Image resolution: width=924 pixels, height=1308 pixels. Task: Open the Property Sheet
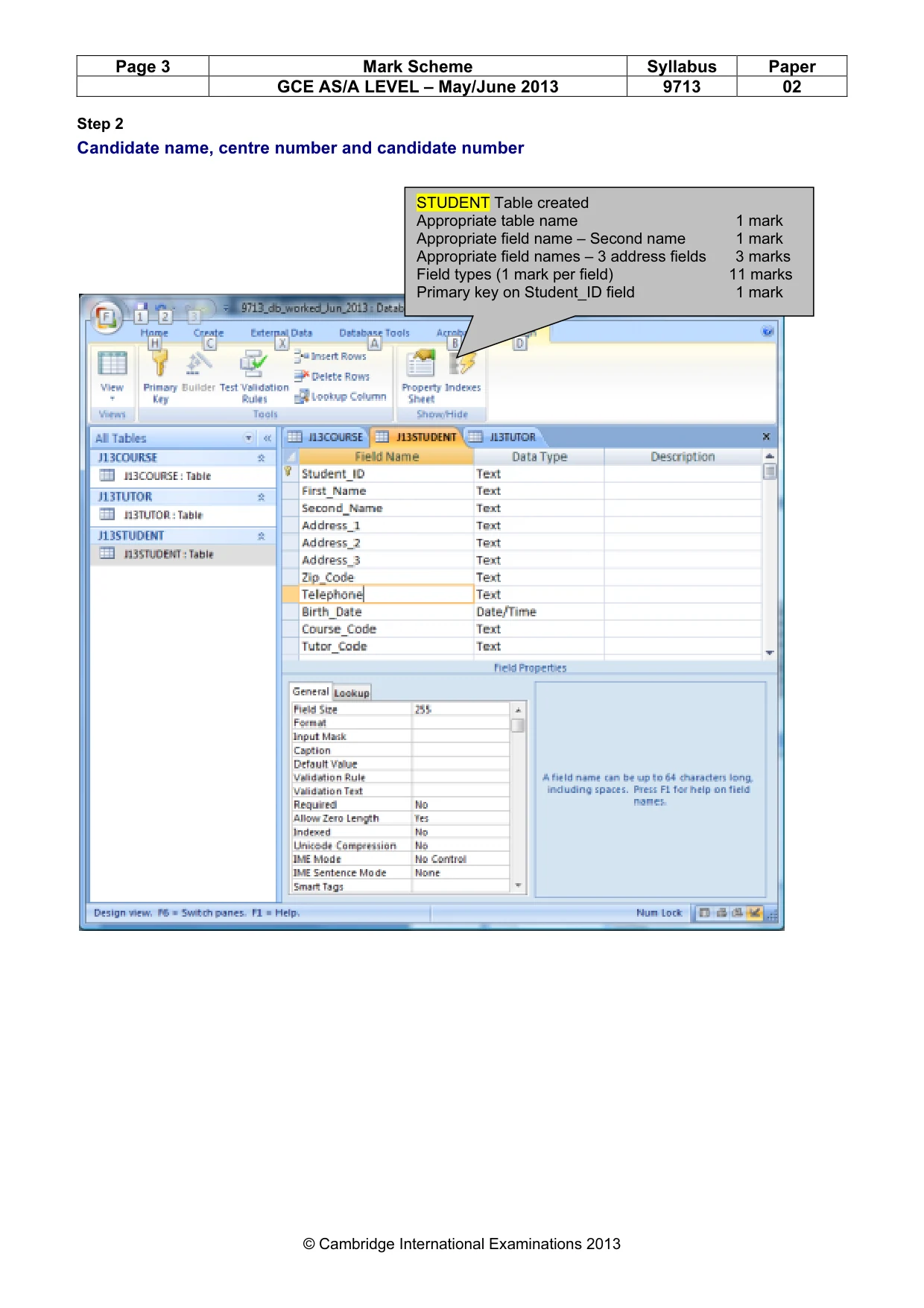click(x=421, y=376)
